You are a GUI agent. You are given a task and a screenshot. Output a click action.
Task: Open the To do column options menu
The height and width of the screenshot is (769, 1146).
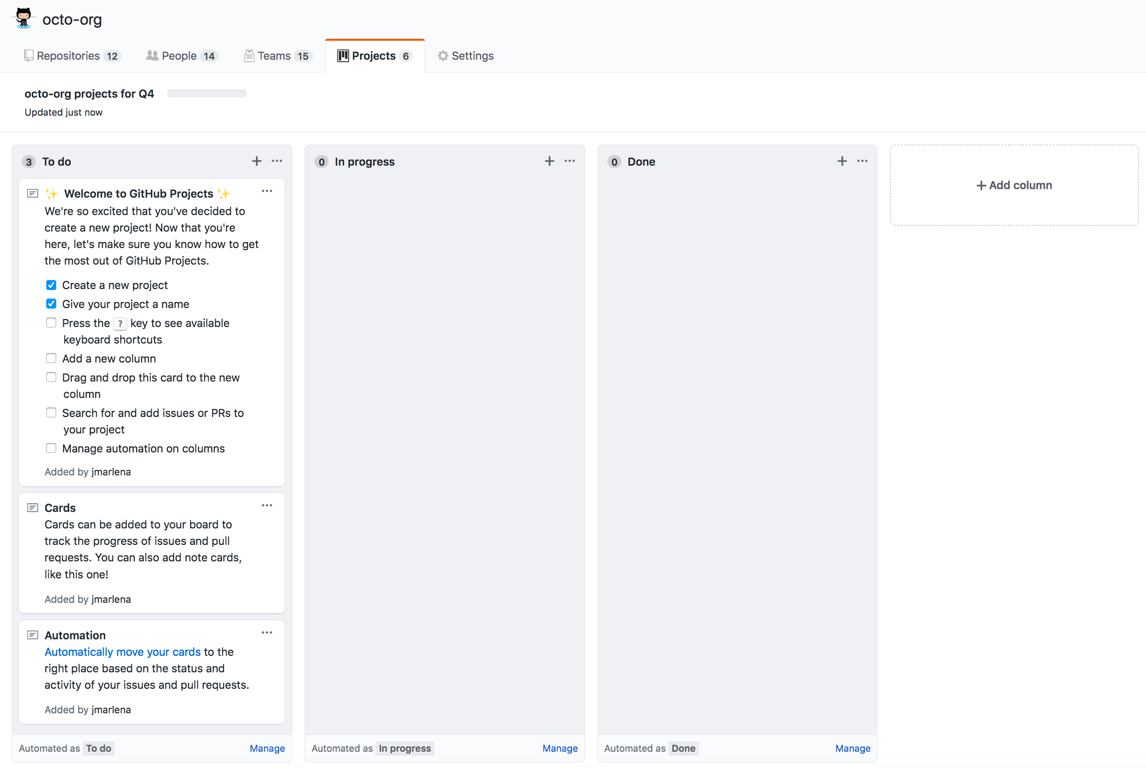(x=277, y=161)
